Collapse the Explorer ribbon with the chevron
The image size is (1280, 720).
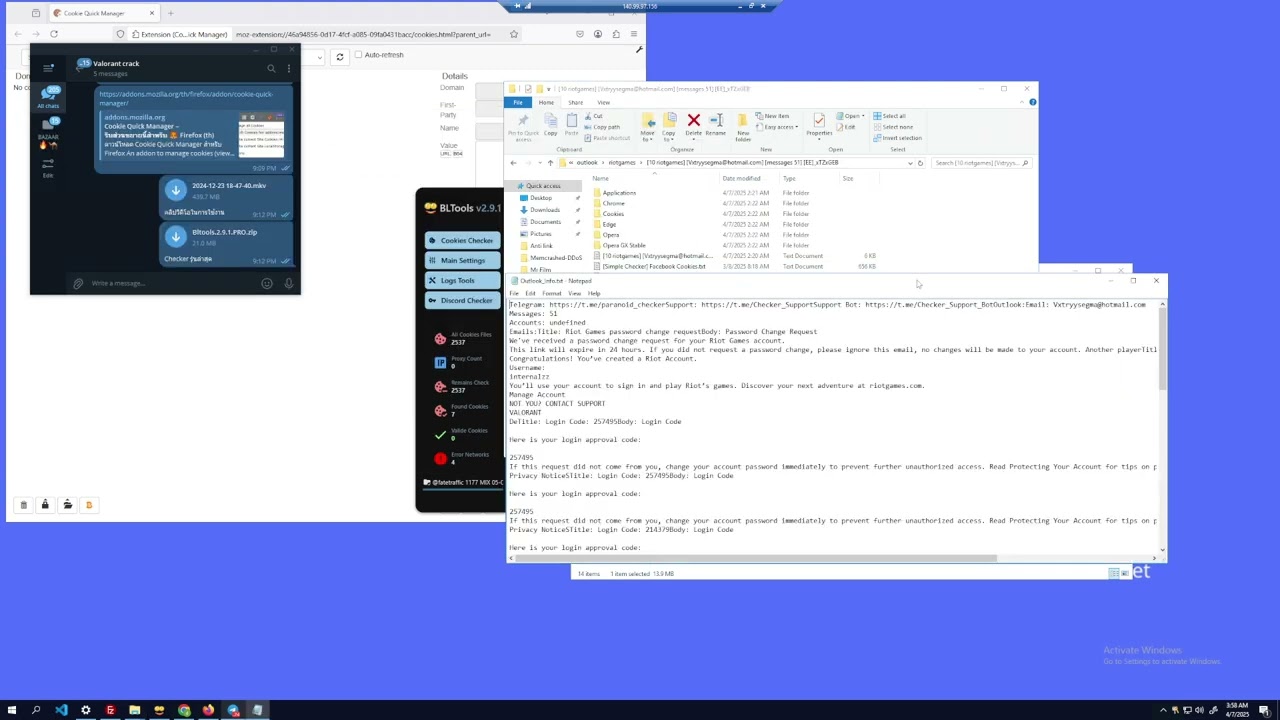click(x=1021, y=102)
